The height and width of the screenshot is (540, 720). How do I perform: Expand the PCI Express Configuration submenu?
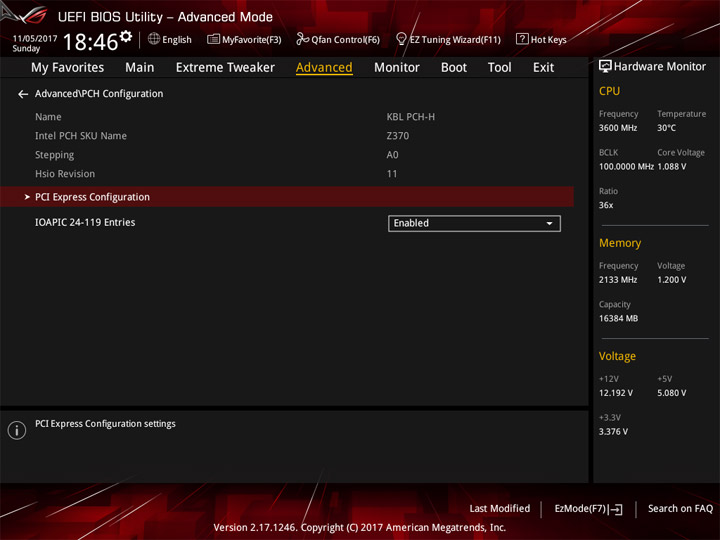(287, 197)
